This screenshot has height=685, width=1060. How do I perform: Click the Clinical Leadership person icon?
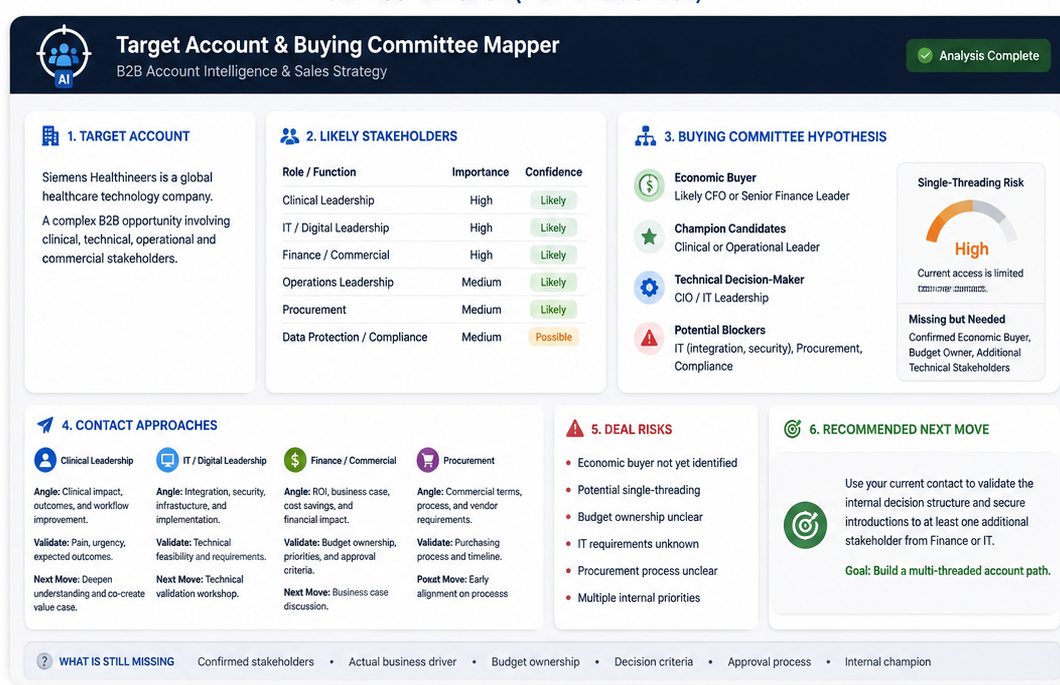(45, 460)
